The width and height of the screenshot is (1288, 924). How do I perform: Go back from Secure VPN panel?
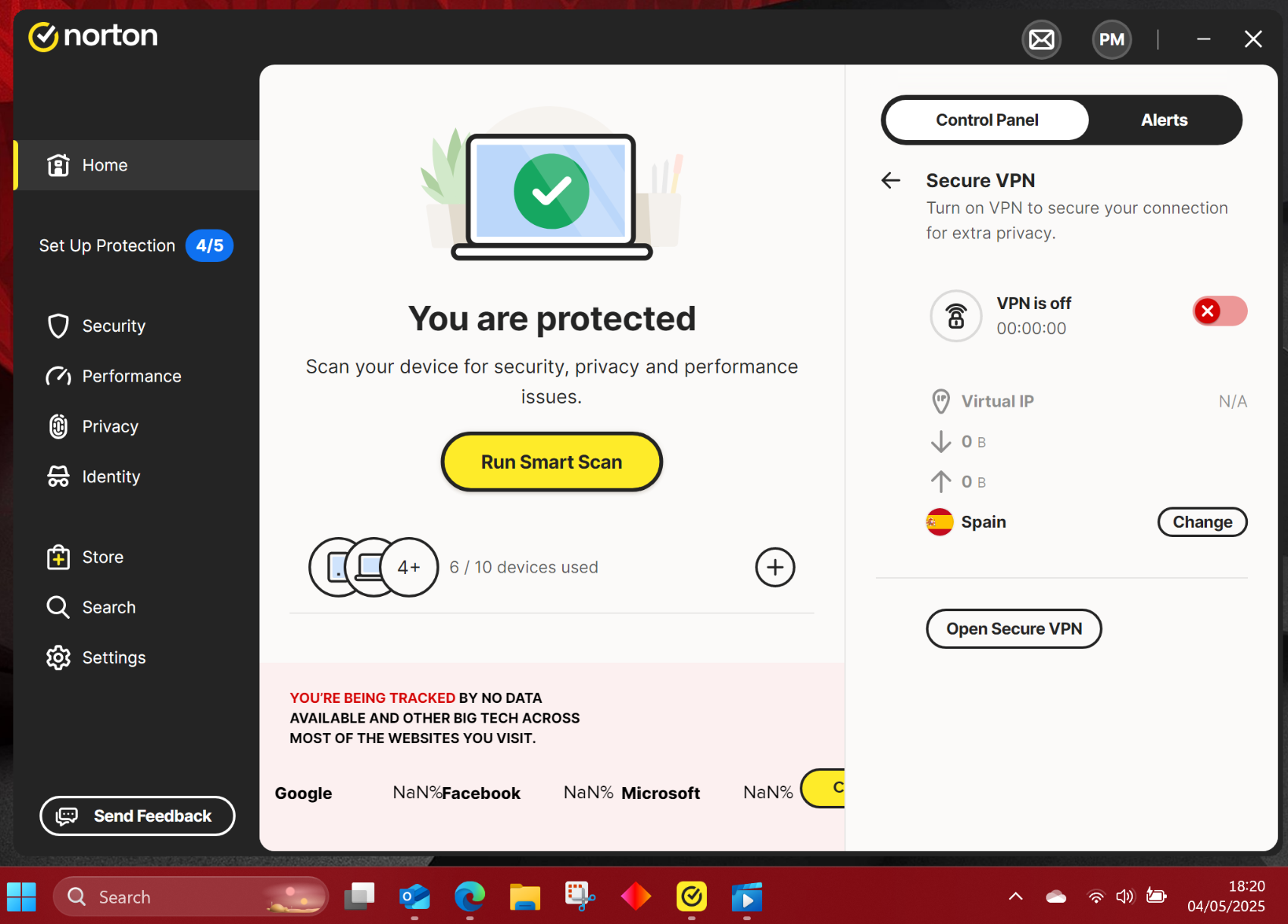[x=891, y=180]
